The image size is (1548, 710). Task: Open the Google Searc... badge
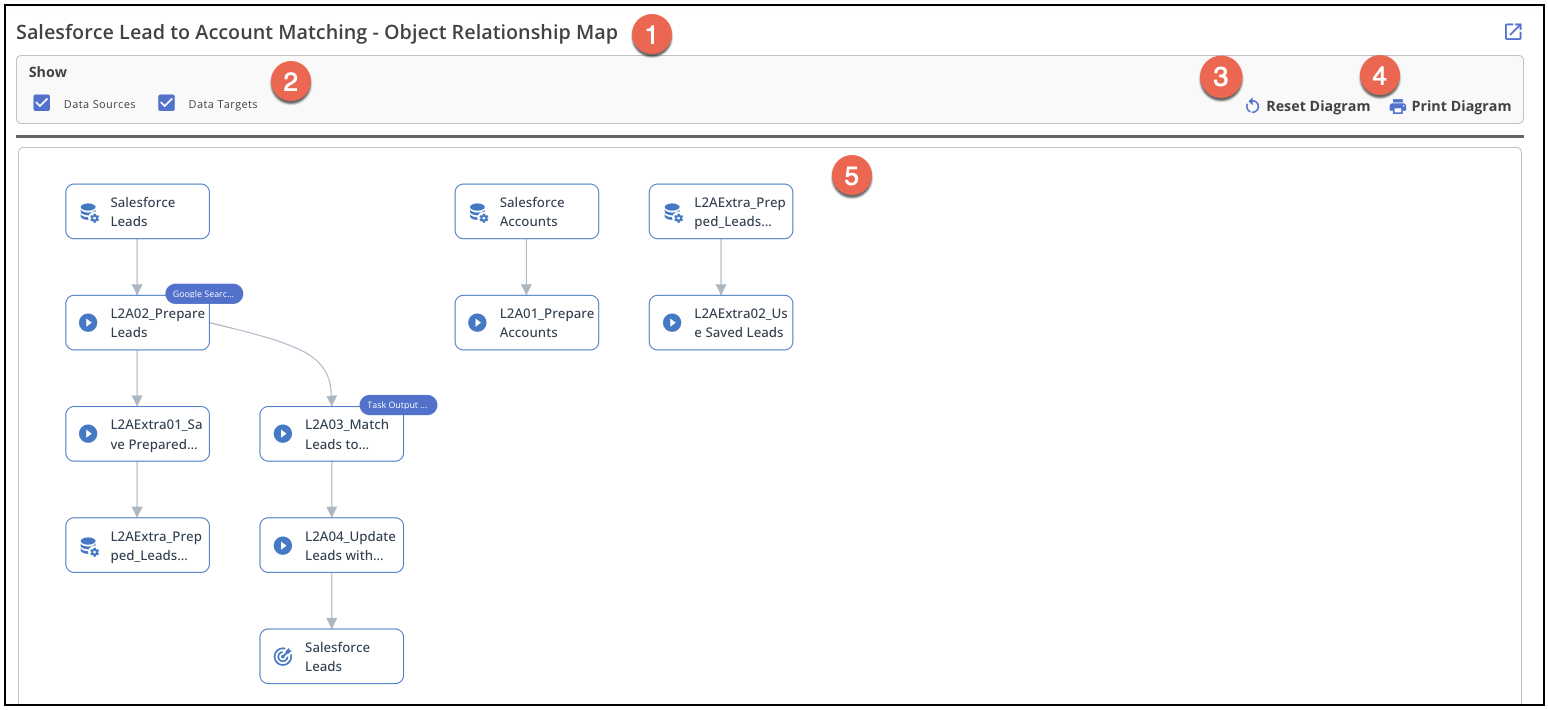[x=204, y=294]
